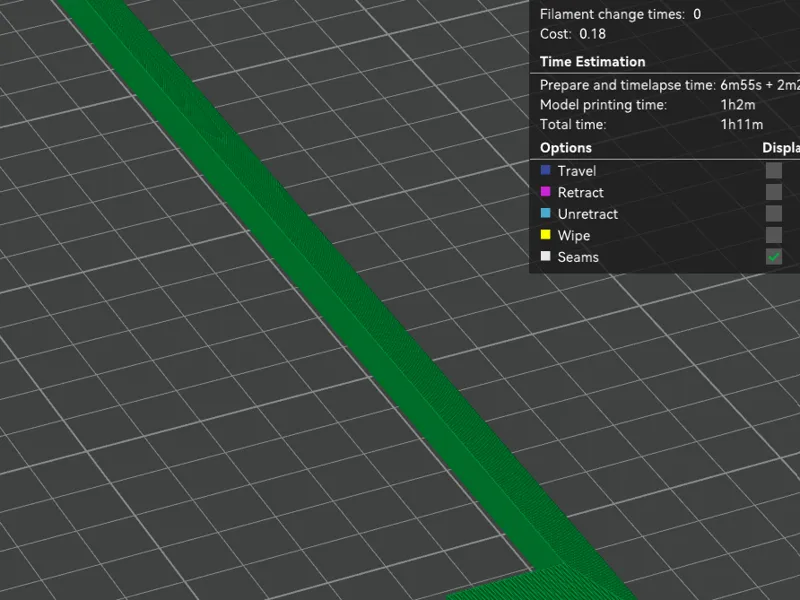The width and height of the screenshot is (800, 600).
Task: Click the Model printing time value 1h2m
Action: tap(738, 105)
